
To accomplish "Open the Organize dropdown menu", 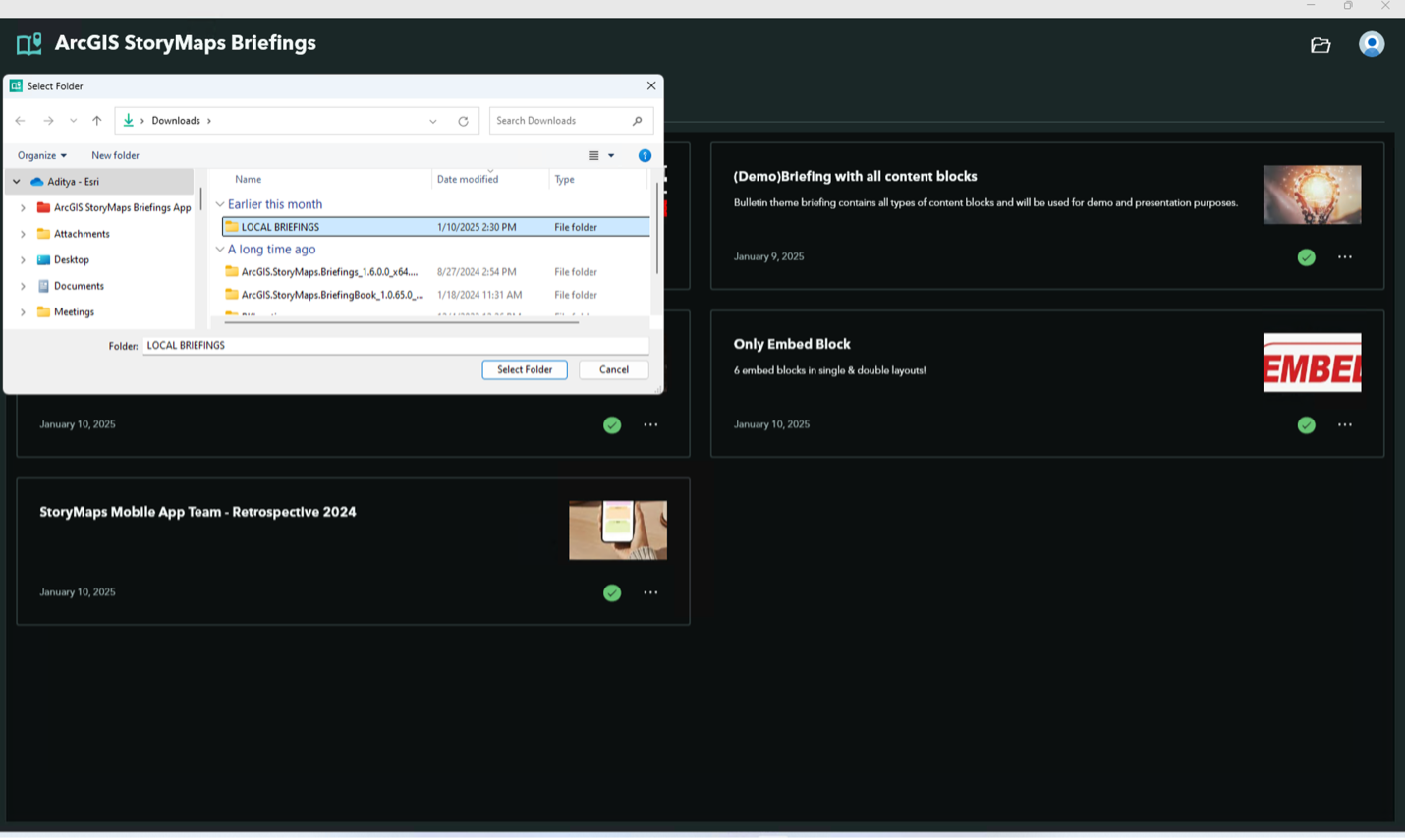I will (x=42, y=155).
